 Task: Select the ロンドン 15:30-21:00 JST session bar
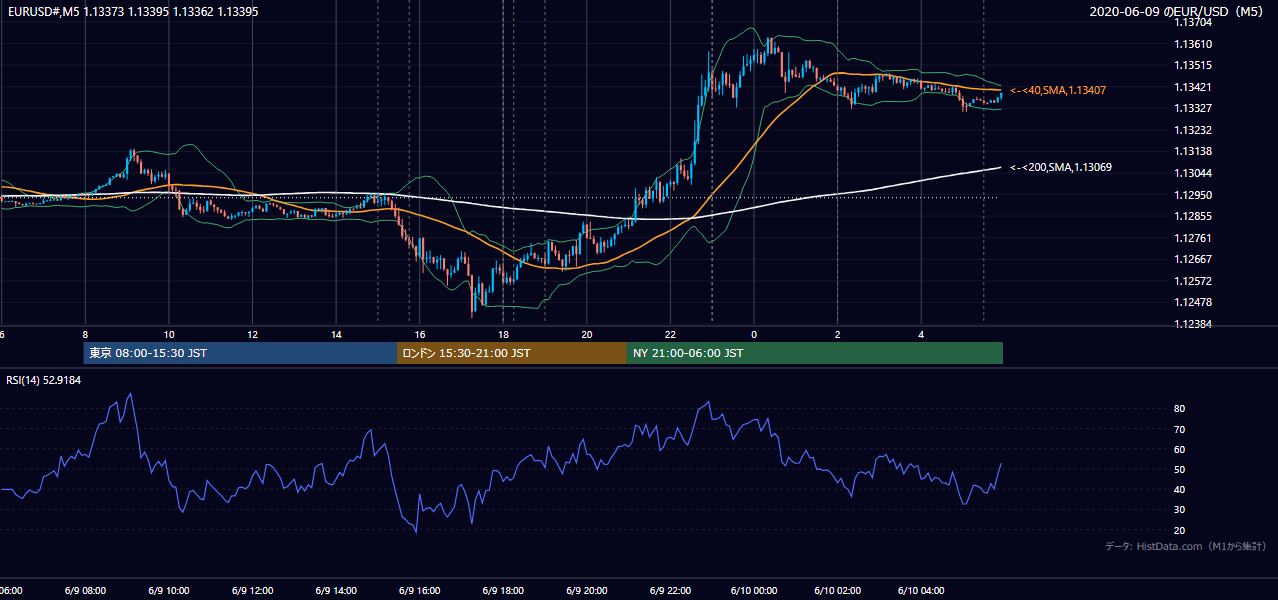(512, 353)
